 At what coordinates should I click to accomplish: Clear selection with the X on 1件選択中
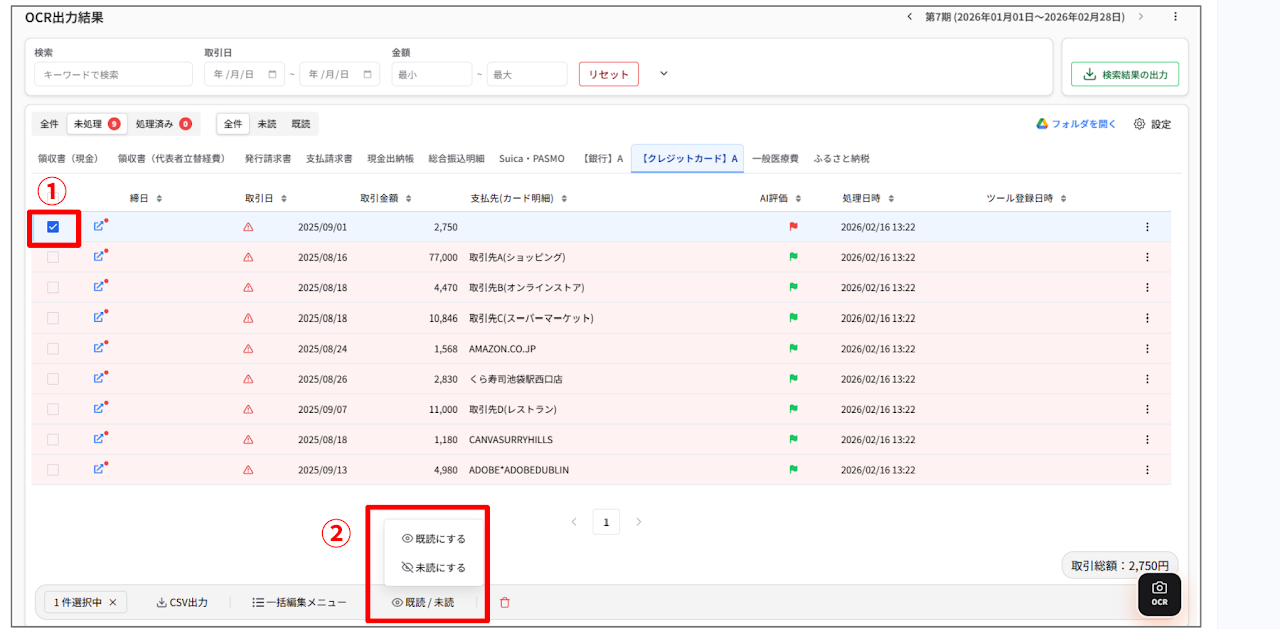(x=113, y=602)
